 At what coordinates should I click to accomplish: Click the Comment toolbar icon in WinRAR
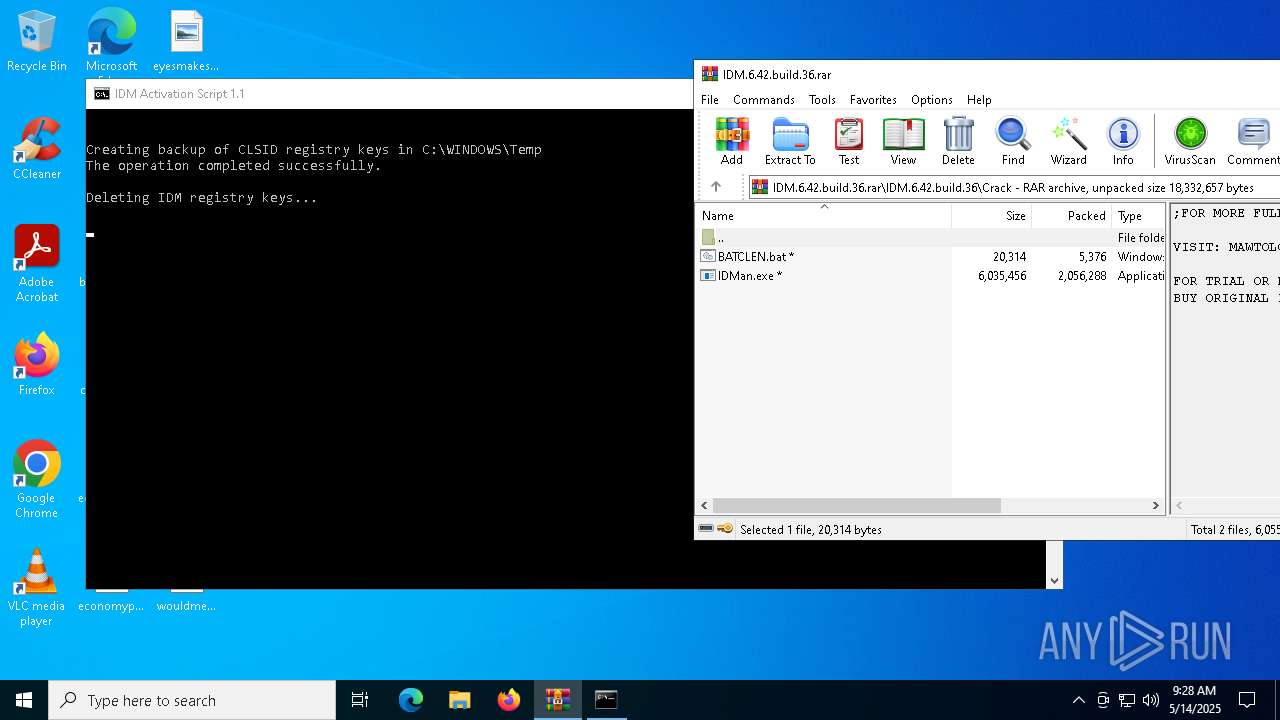pyautogui.click(x=1252, y=141)
